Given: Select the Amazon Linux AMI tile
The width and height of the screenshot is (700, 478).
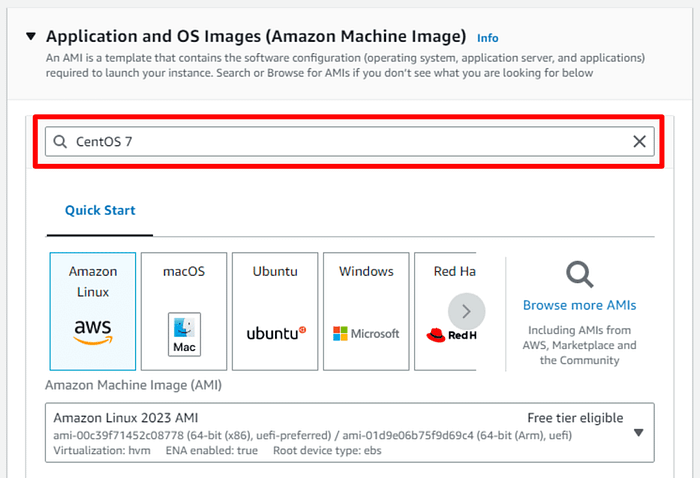Looking at the screenshot, I should (93, 311).
